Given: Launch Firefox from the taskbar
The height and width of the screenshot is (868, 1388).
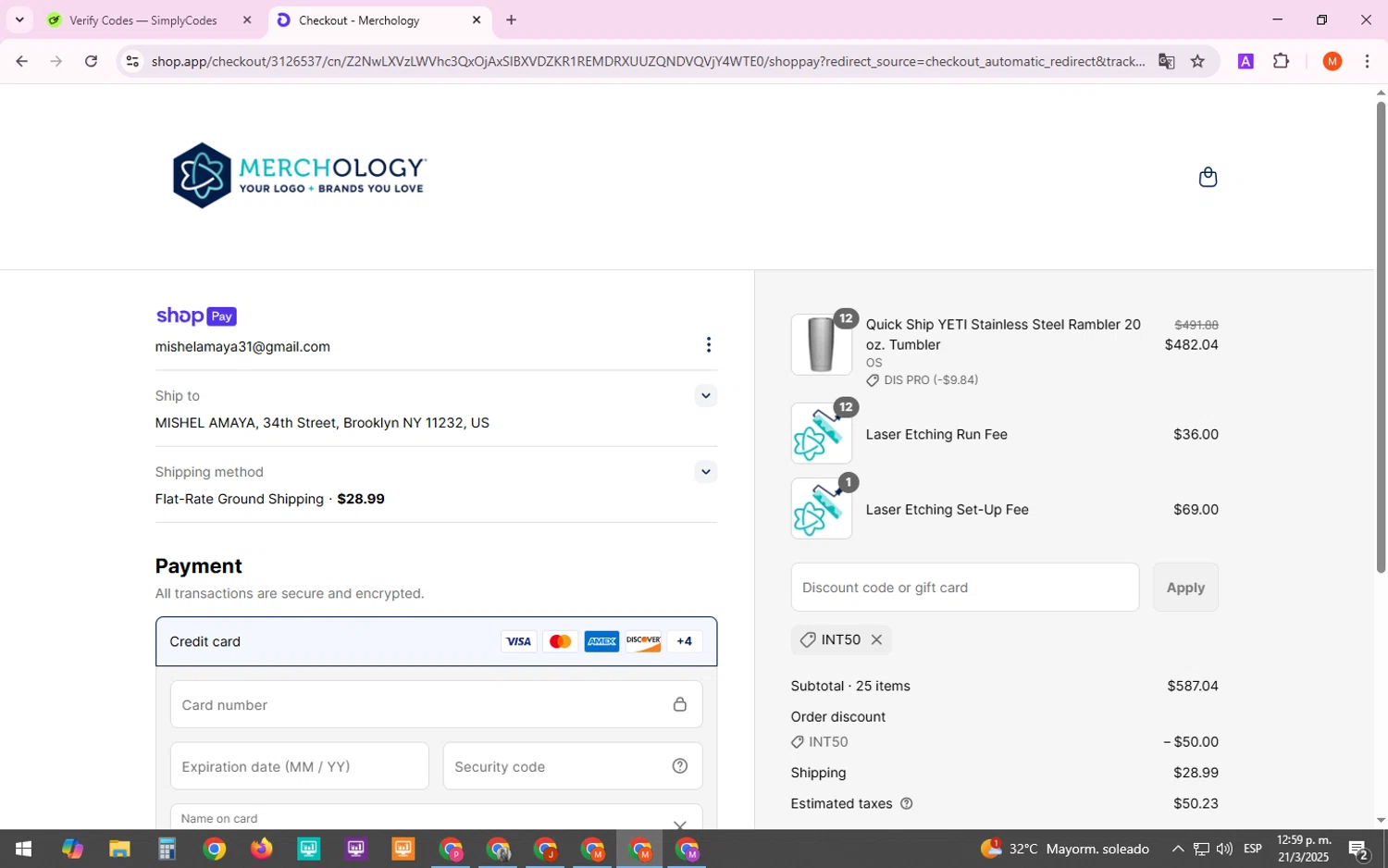Looking at the screenshot, I should [x=261, y=849].
